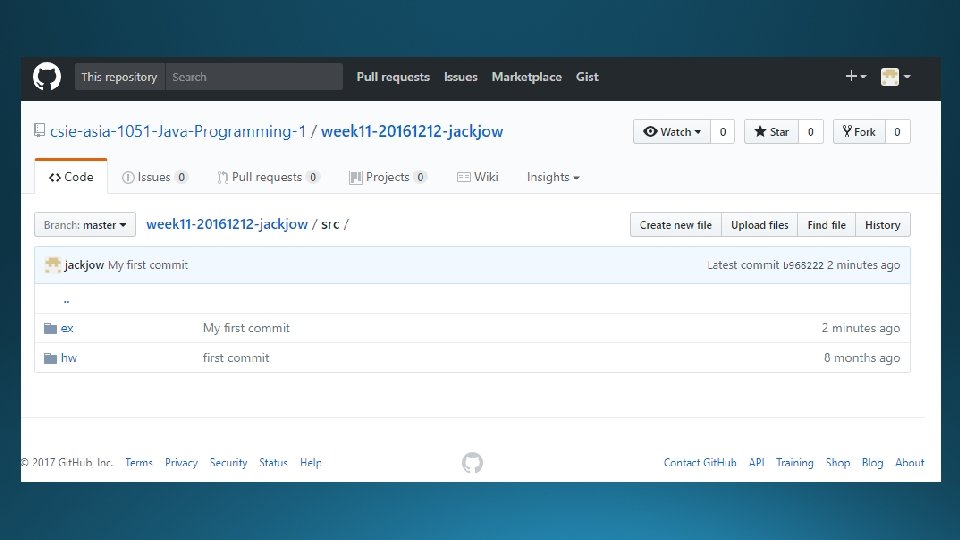The height and width of the screenshot is (540, 960).
Task: Open Issues in top navigation
Action: pyautogui.click(x=460, y=77)
